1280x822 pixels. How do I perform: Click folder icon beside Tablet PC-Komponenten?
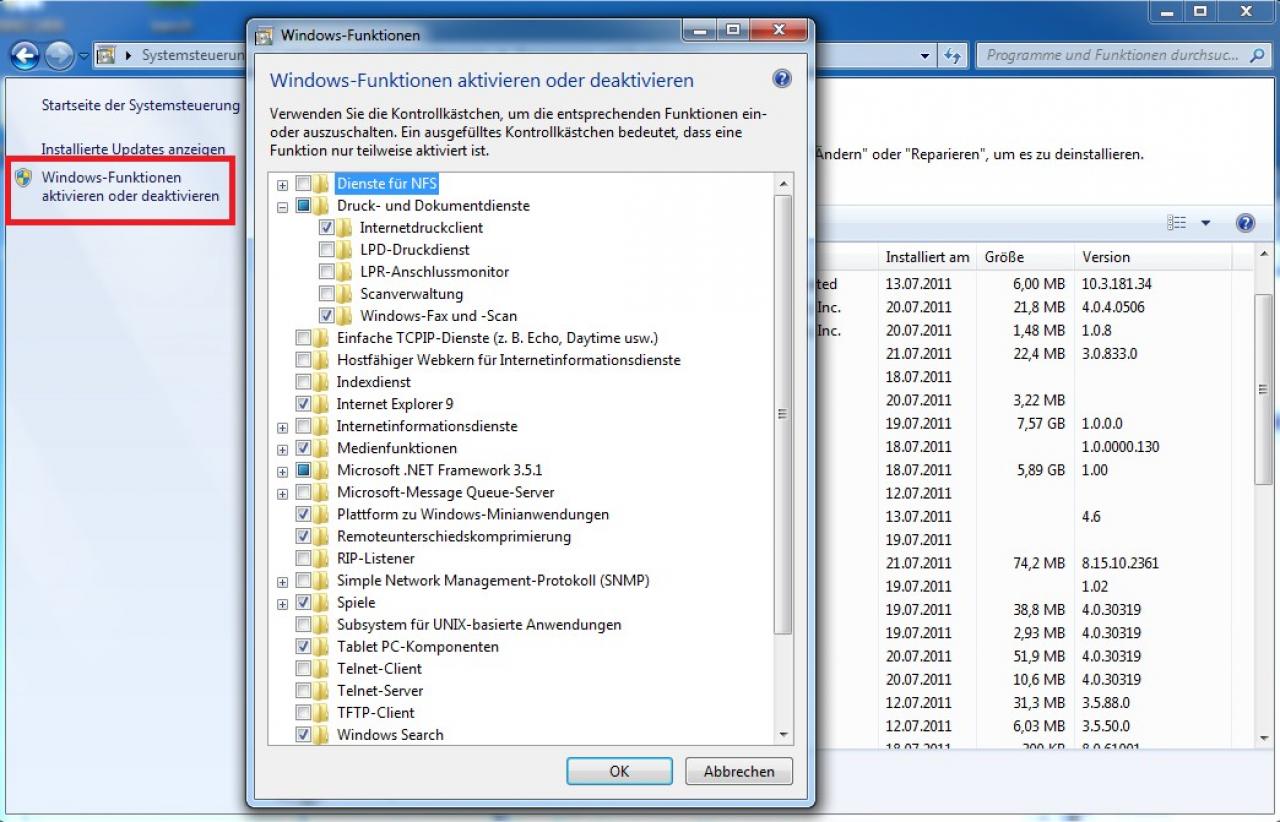coord(320,646)
